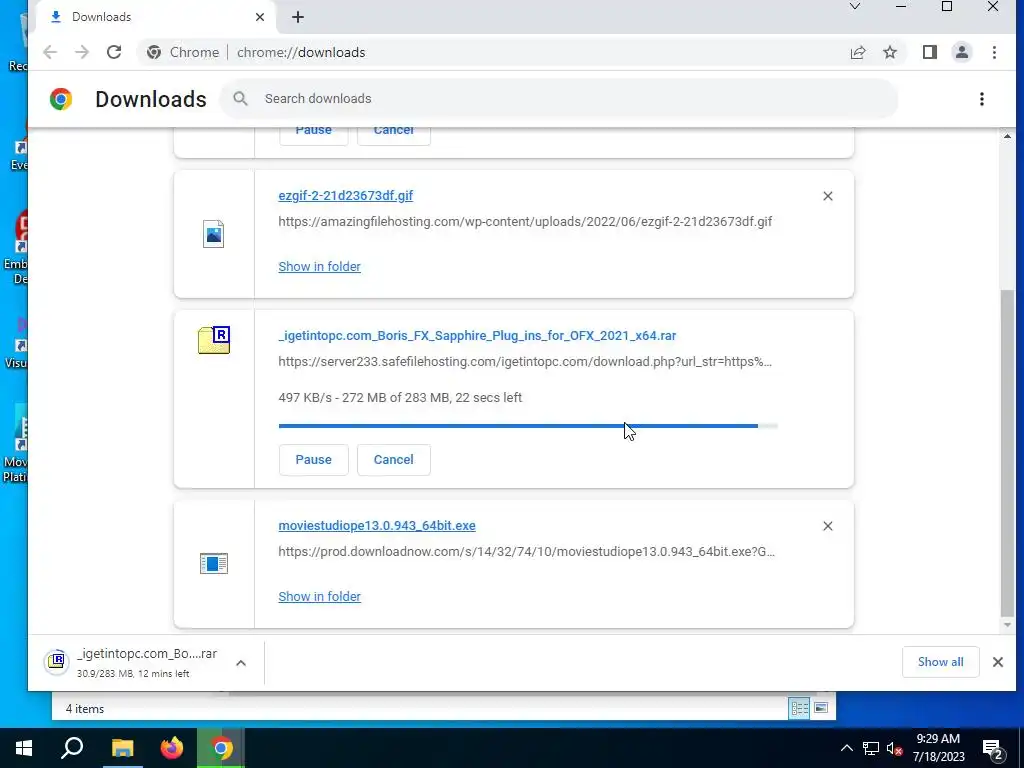Image resolution: width=1024 pixels, height=768 pixels.
Task: Click the amazingfilehosting source URL text
Action: [525, 221]
